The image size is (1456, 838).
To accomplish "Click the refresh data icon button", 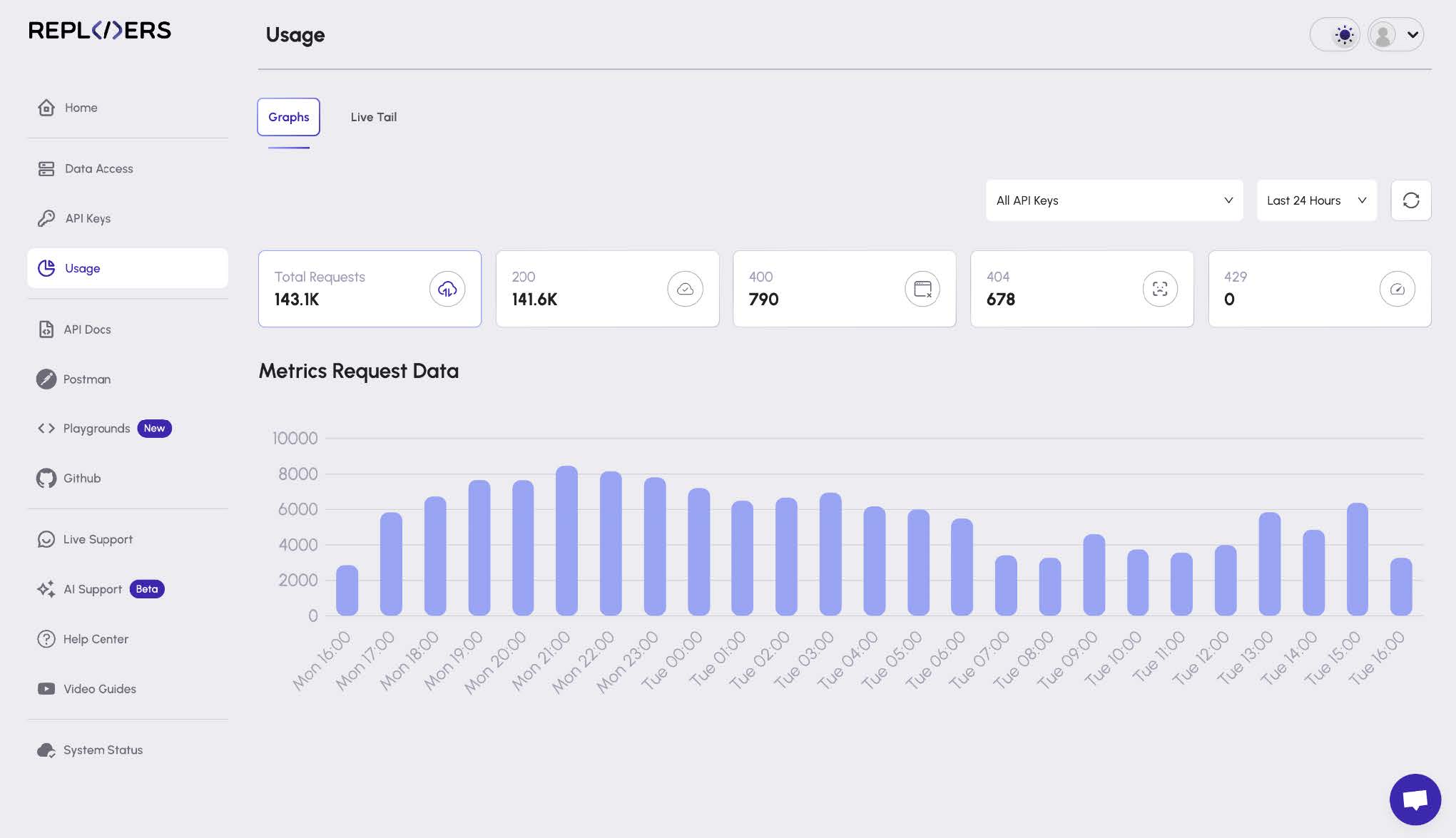I will (x=1410, y=200).
